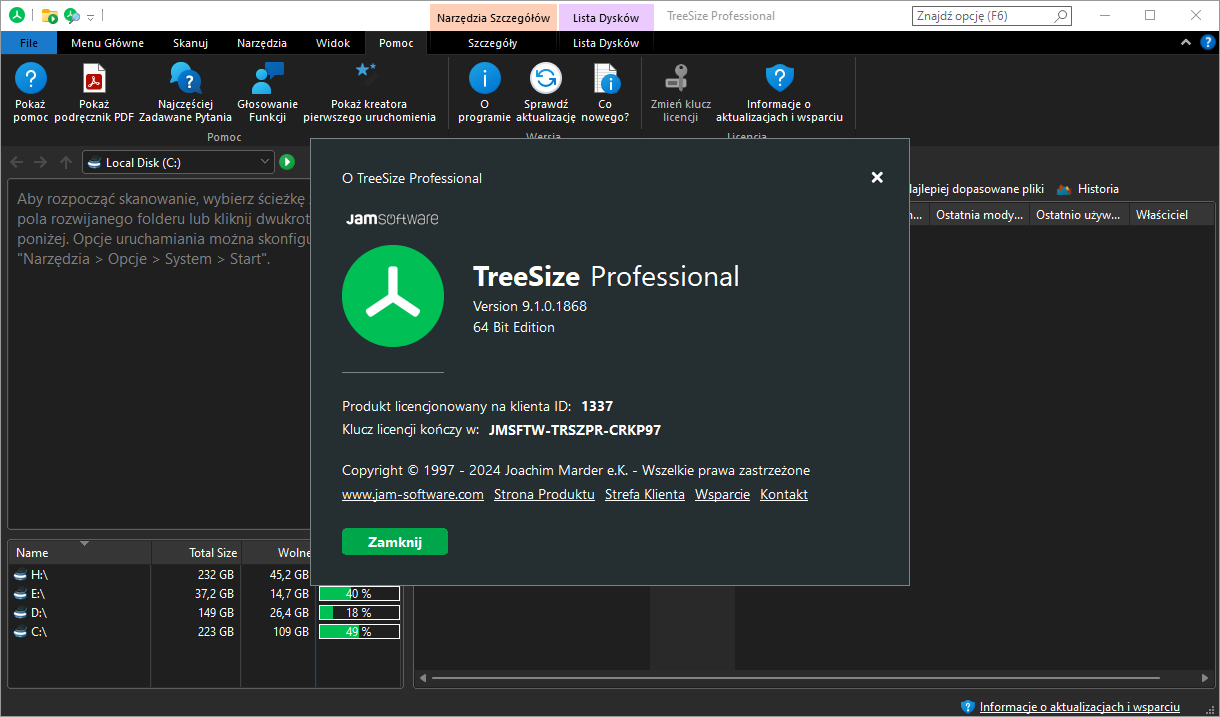Click the Version 9.1.0.1868 text

[530, 306]
